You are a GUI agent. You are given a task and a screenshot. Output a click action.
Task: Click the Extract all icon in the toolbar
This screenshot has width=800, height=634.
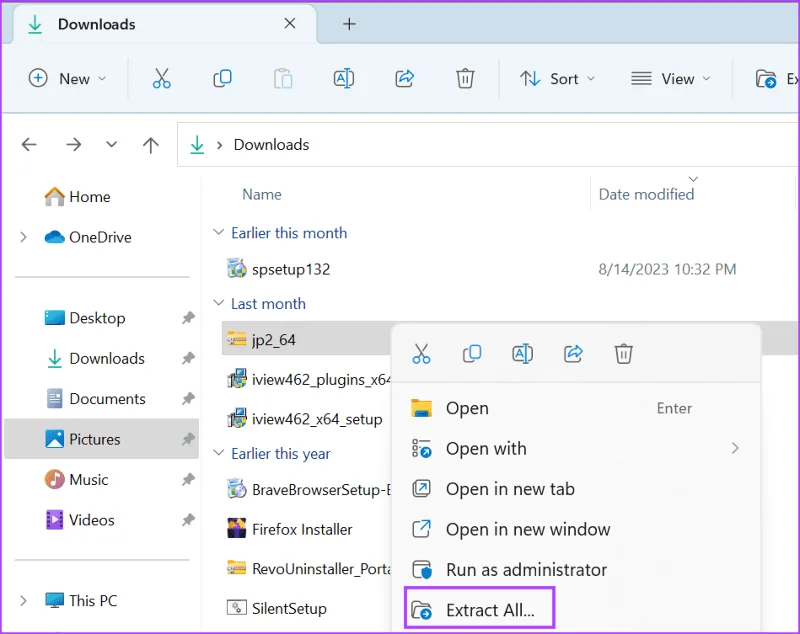coord(765,79)
